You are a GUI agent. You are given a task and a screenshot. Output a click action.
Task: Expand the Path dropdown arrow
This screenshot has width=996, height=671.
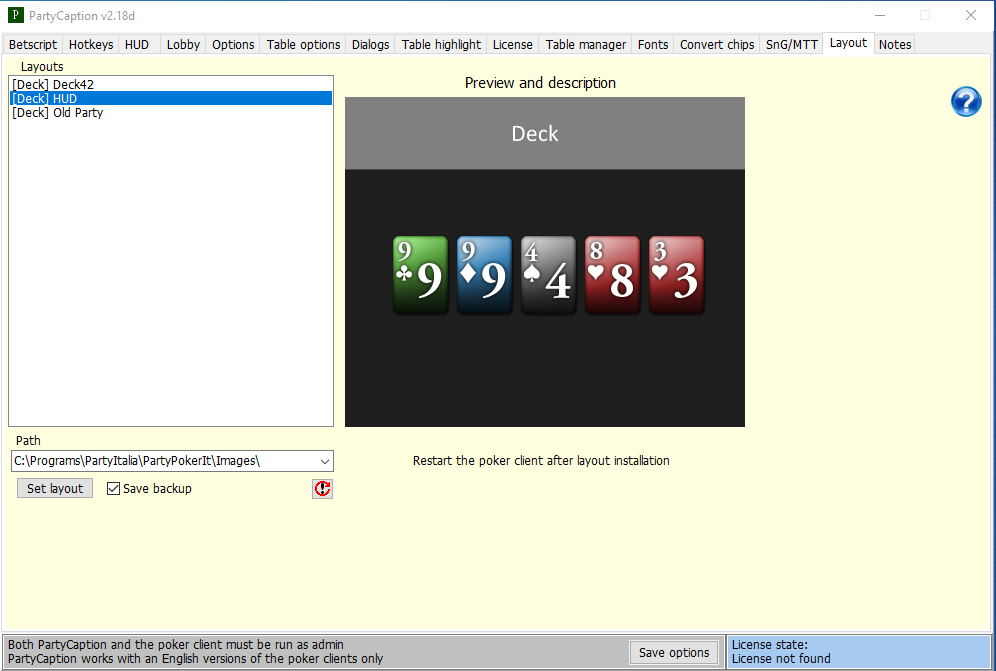pyautogui.click(x=325, y=461)
